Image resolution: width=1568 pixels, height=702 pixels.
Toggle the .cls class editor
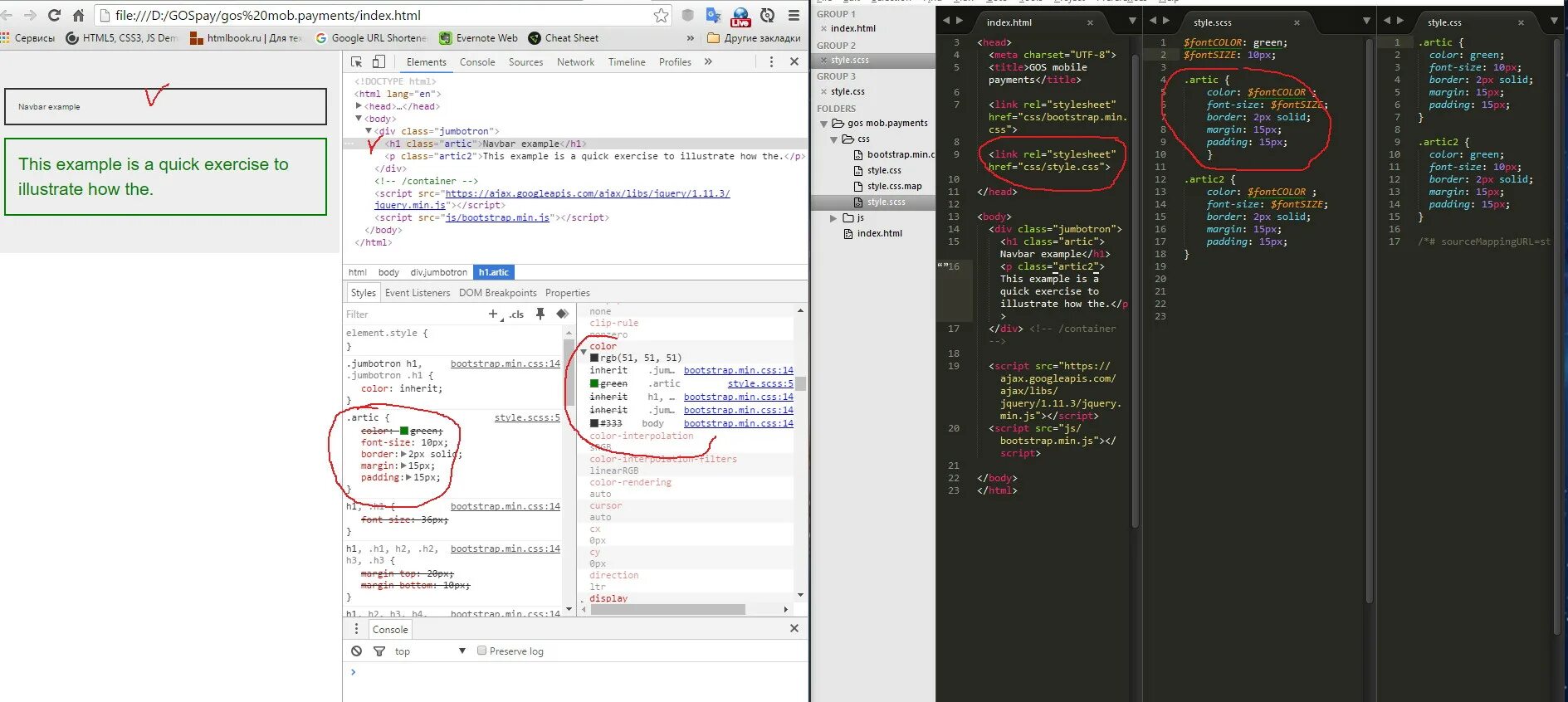tap(516, 314)
